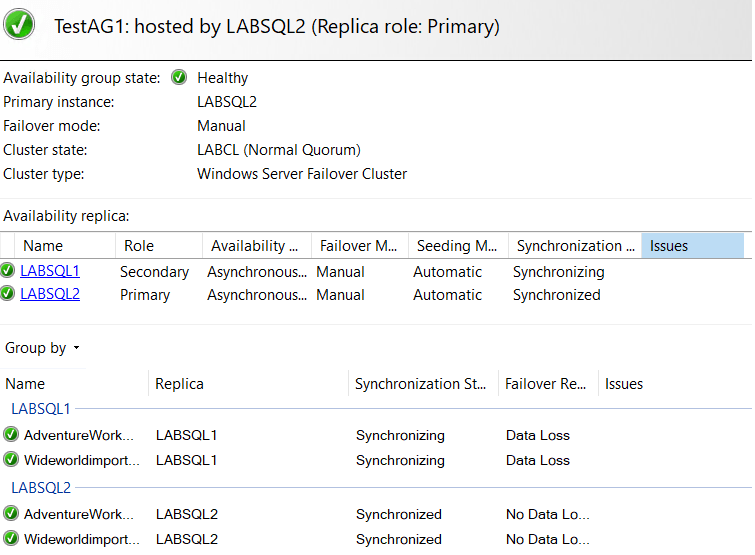Select the 'Primary' role cell
The image size is (755, 555).
tap(145, 295)
